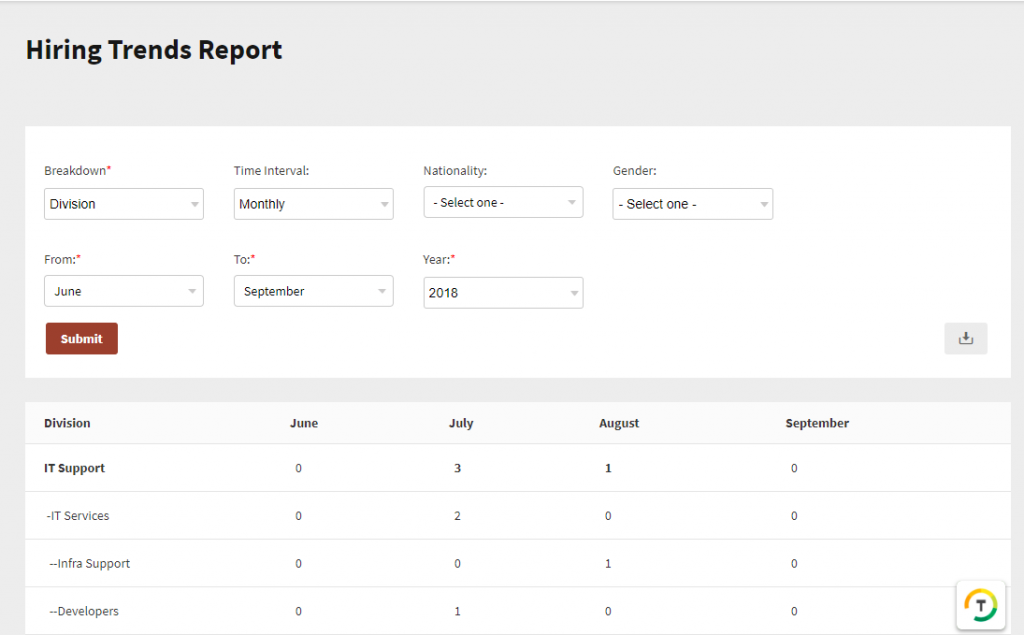Click the Hiring Trends Report heading

[x=154, y=50]
